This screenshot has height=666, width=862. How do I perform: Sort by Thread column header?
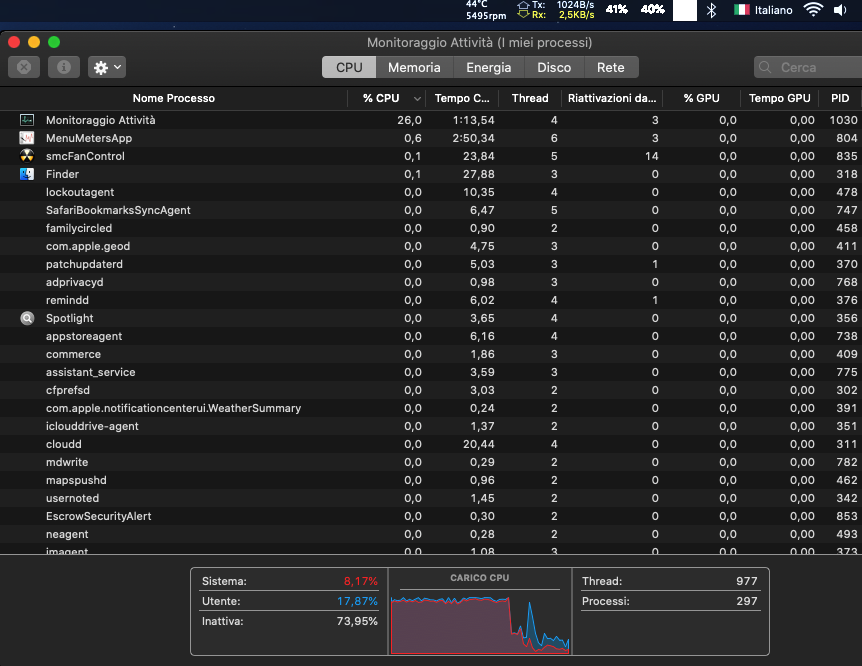click(530, 98)
